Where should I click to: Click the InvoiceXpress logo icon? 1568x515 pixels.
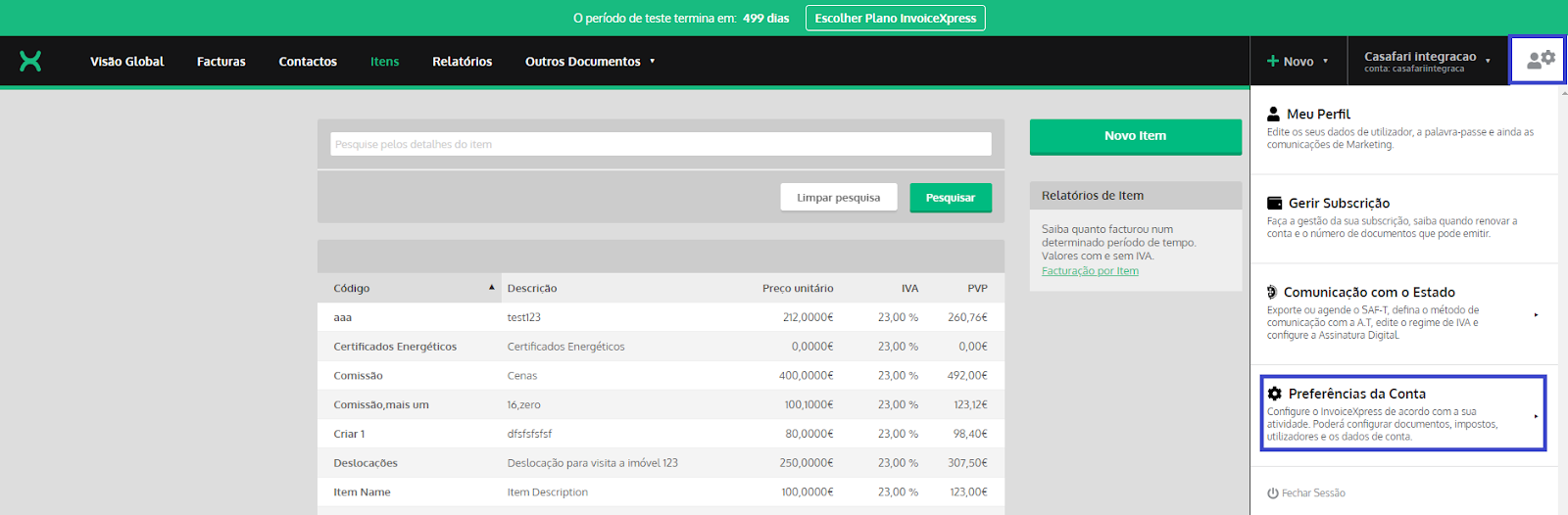pyautogui.click(x=30, y=61)
